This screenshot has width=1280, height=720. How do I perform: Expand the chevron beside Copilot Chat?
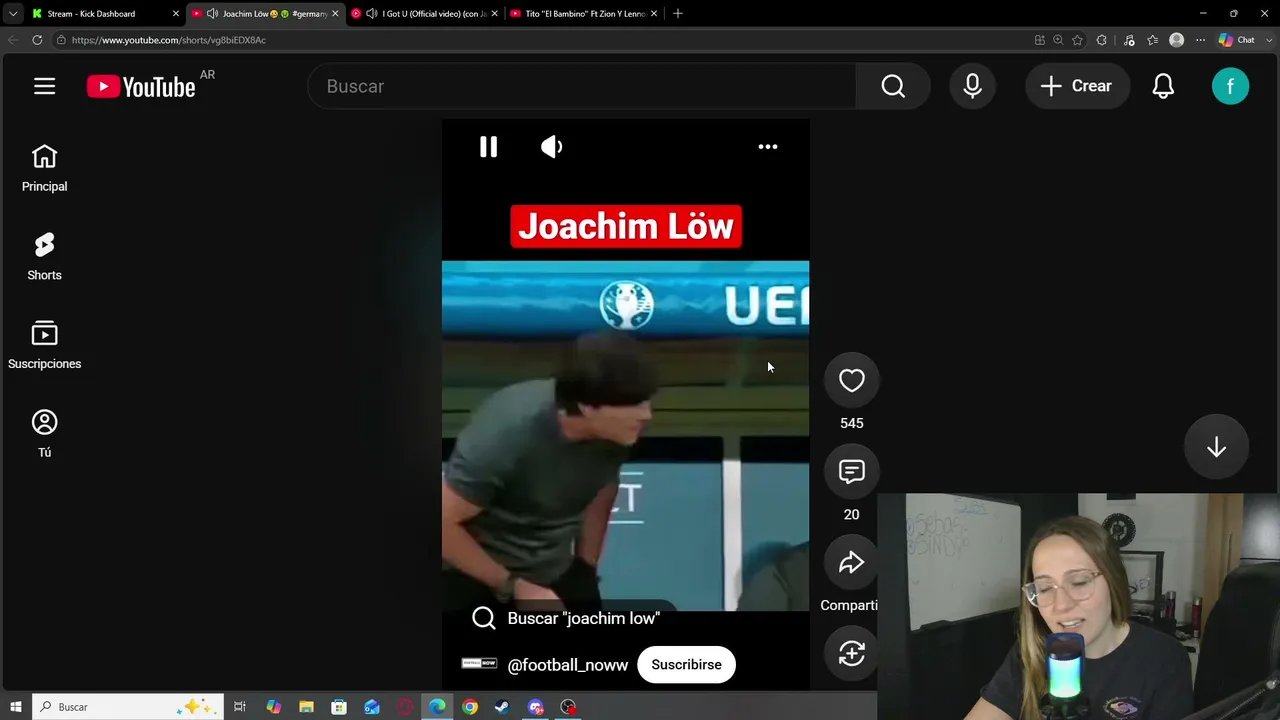click(x=1269, y=40)
